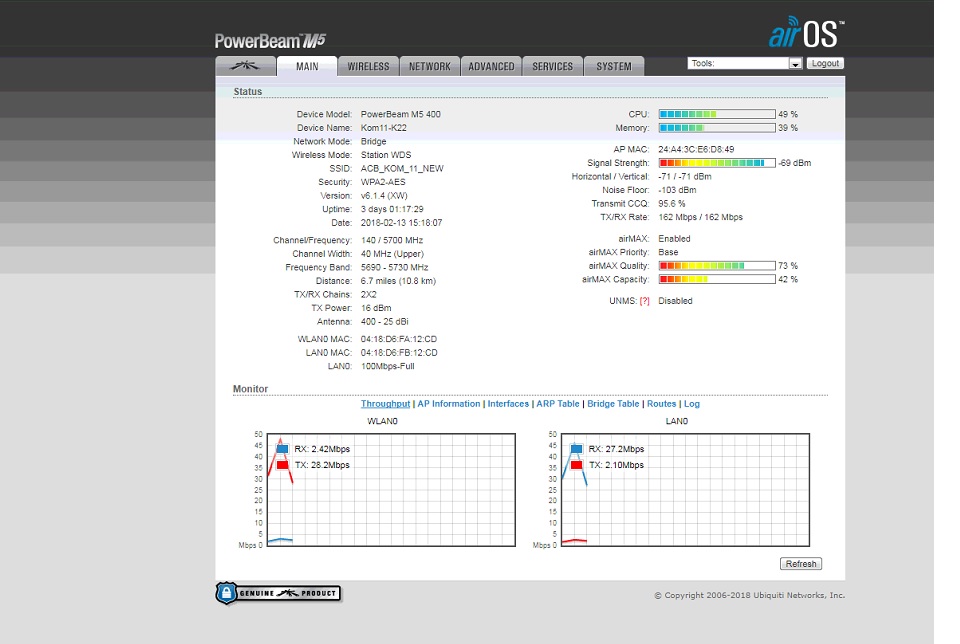
Task: Click the WLAN0 throughput graph
Action: click(392, 490)
